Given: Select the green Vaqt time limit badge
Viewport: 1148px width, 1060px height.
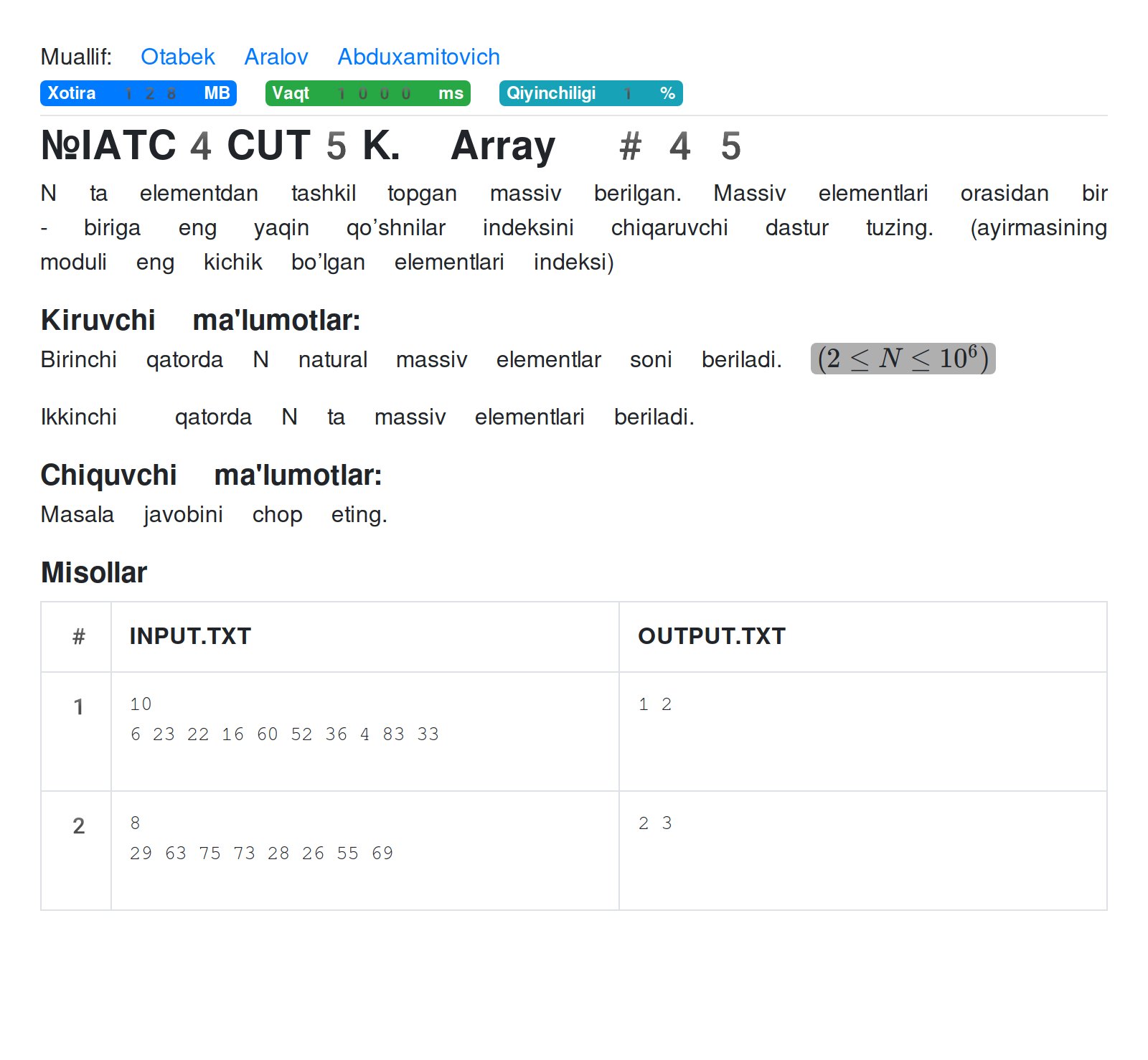Looking at the screenshot, I should click(367, 93).
